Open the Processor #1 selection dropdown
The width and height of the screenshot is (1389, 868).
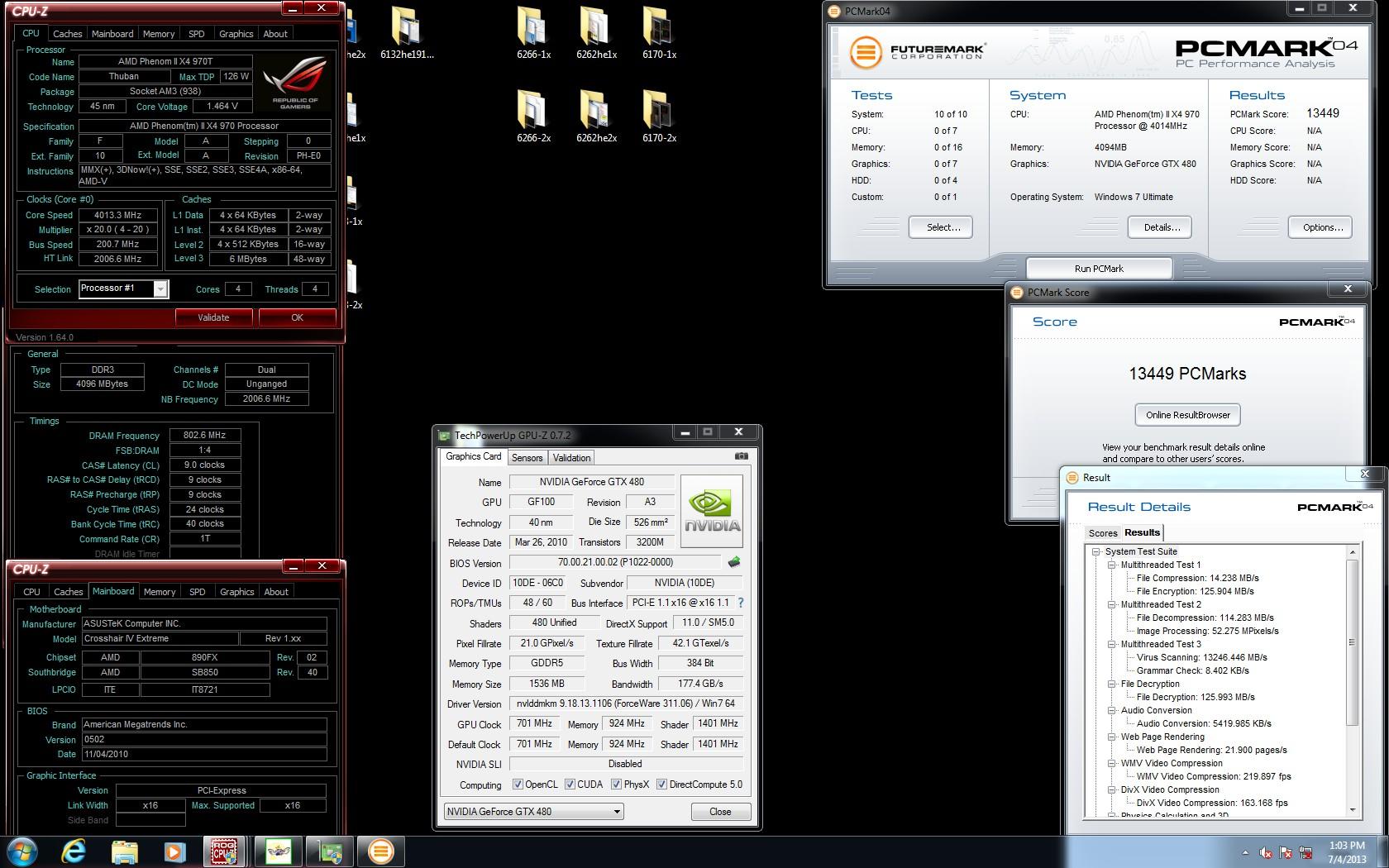160,289
